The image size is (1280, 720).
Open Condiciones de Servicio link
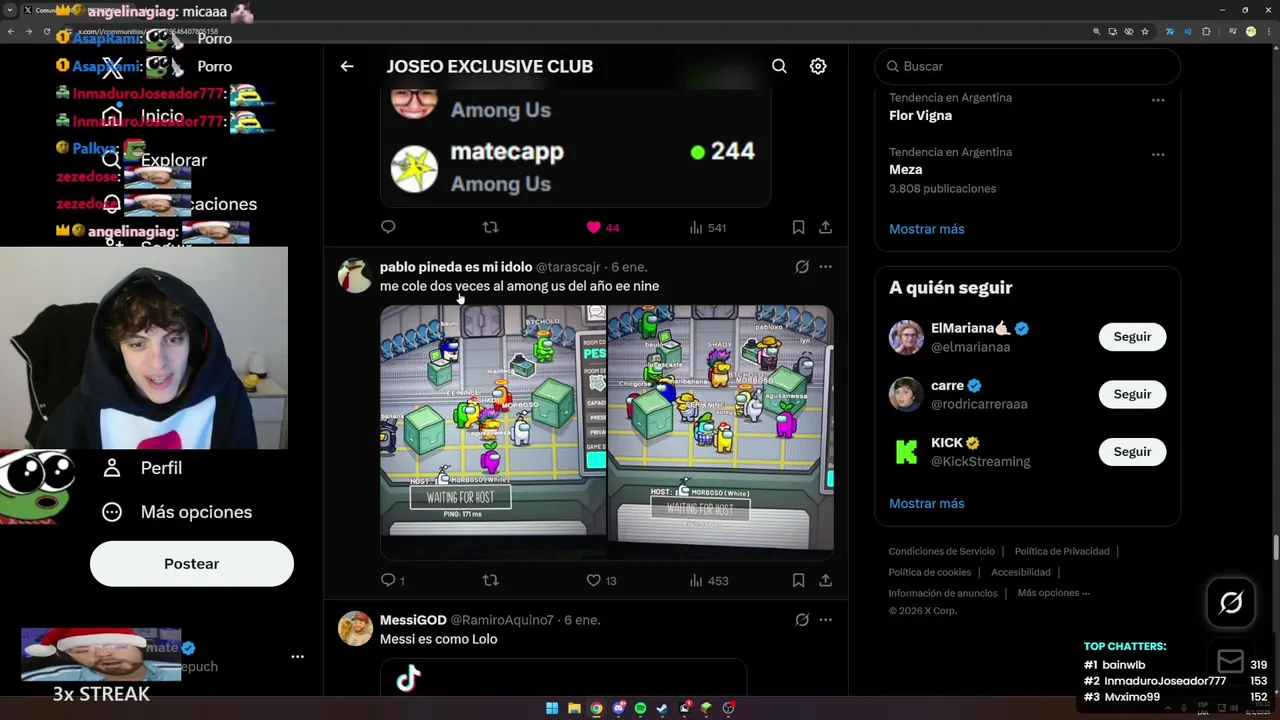pos(941,551)
